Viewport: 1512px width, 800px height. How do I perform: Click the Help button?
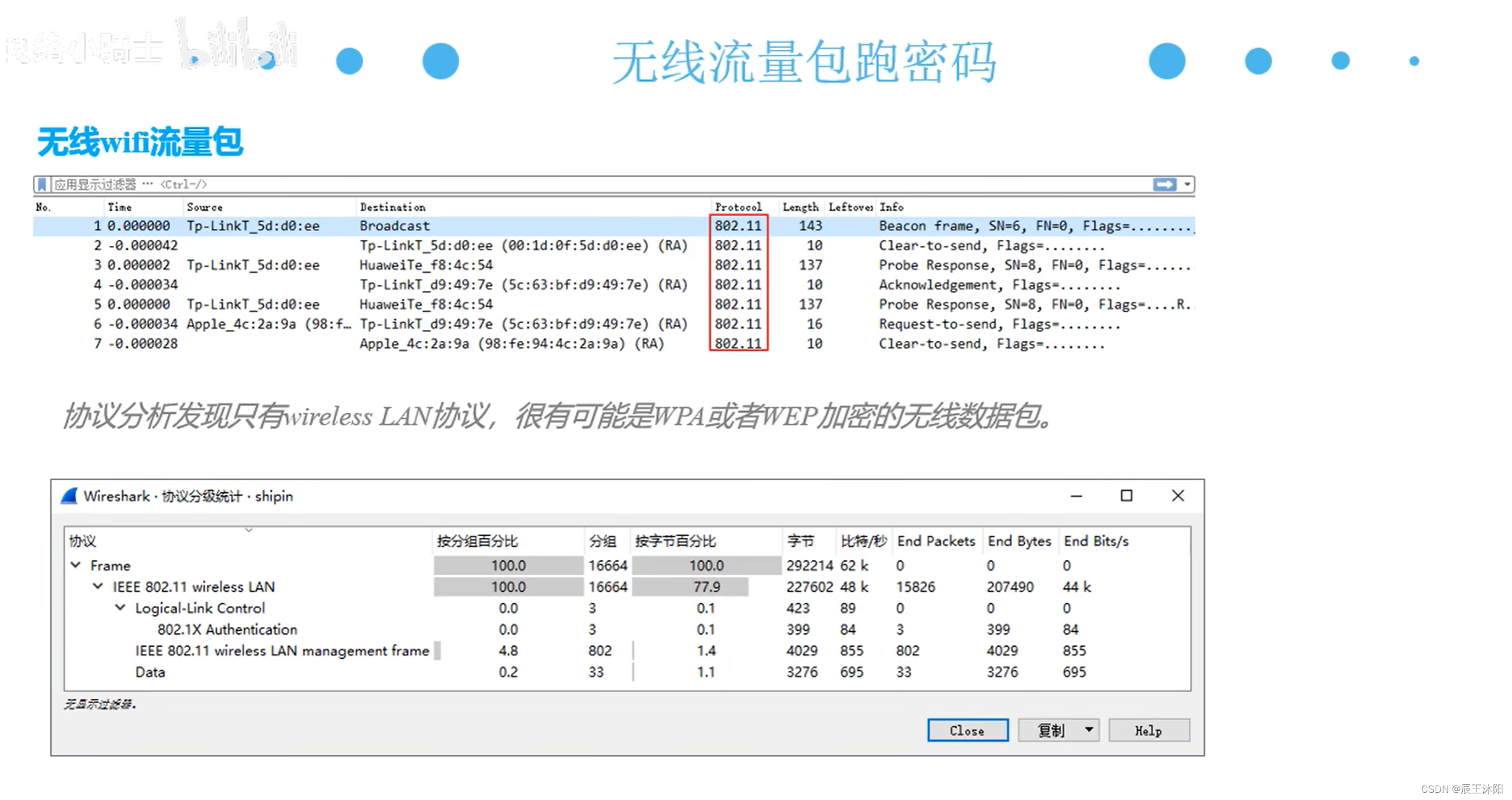click(1149, 731)
